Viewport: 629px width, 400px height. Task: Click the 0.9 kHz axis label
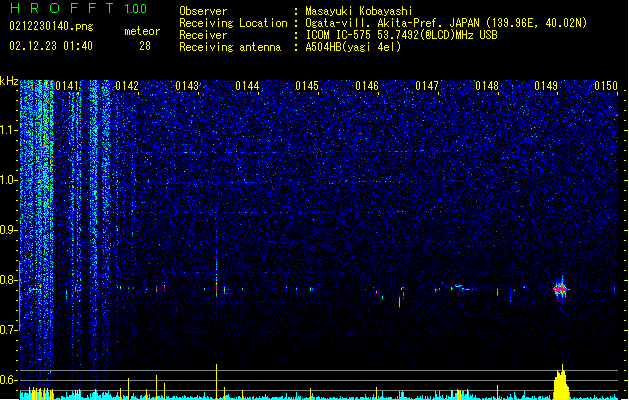click(8, 230)
